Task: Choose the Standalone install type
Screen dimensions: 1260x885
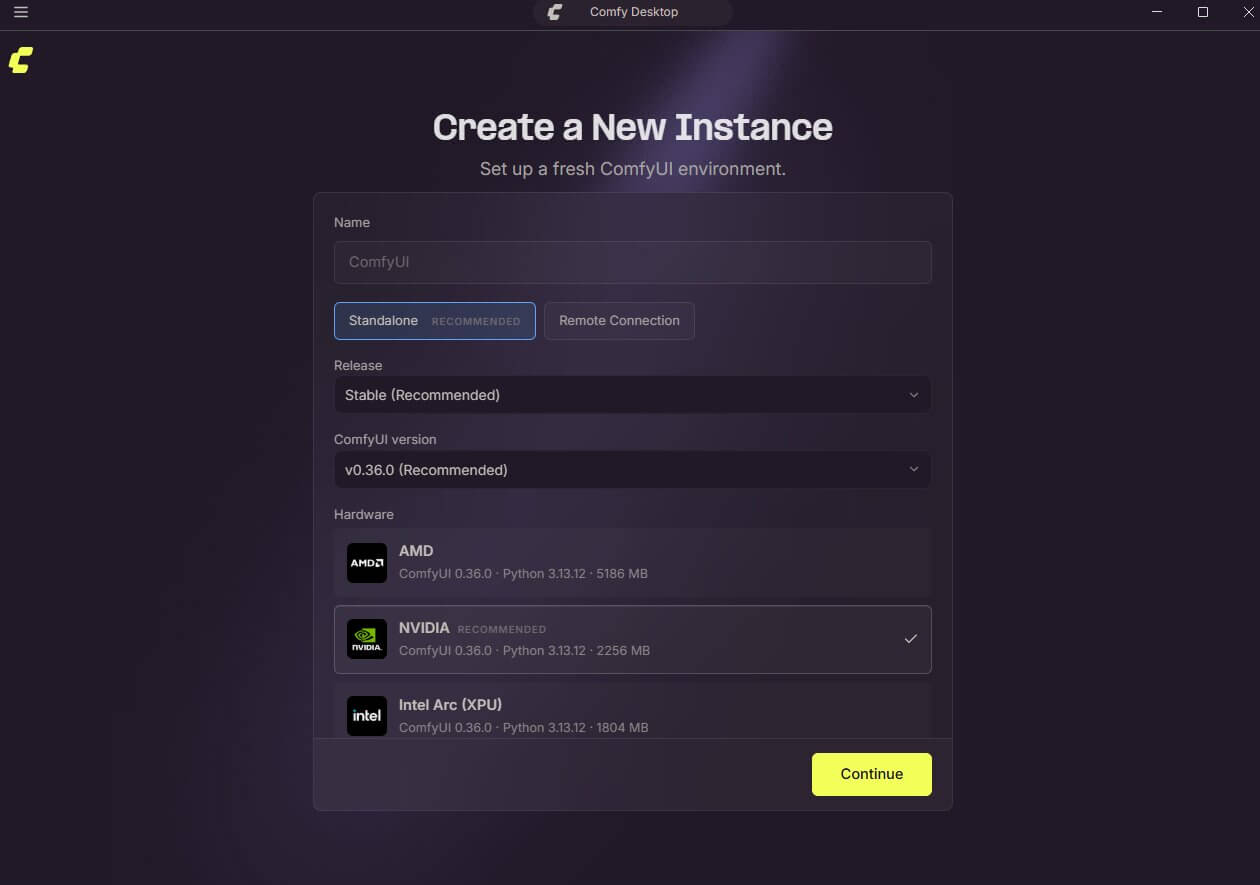Action: [435, 321]
